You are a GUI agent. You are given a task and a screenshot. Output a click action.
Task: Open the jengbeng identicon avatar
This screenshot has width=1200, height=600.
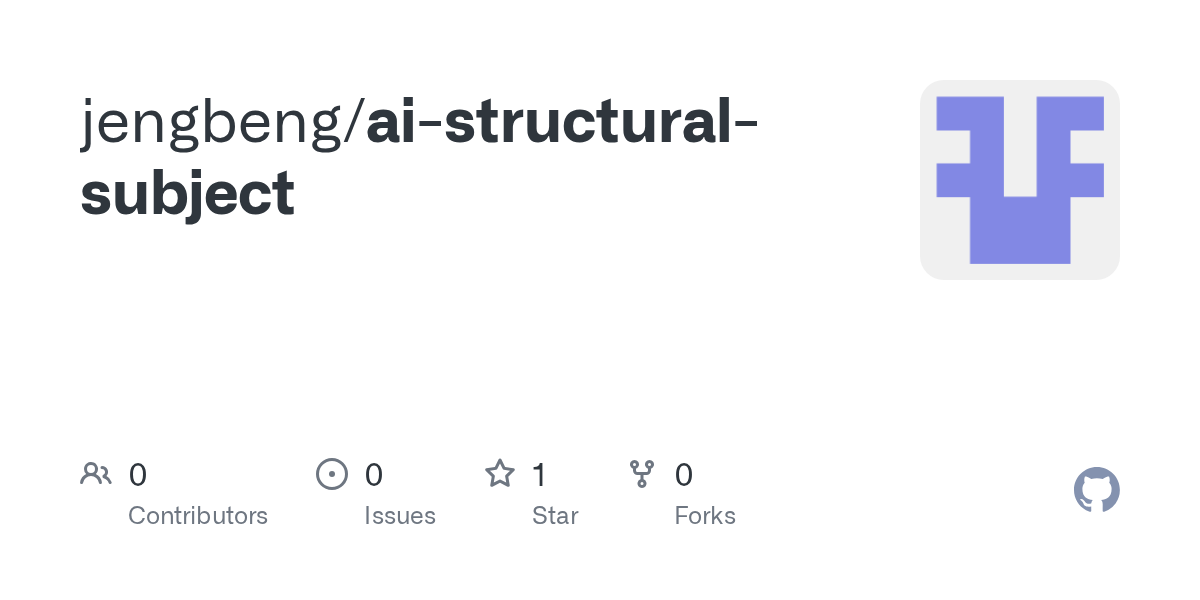point(1019,180)
